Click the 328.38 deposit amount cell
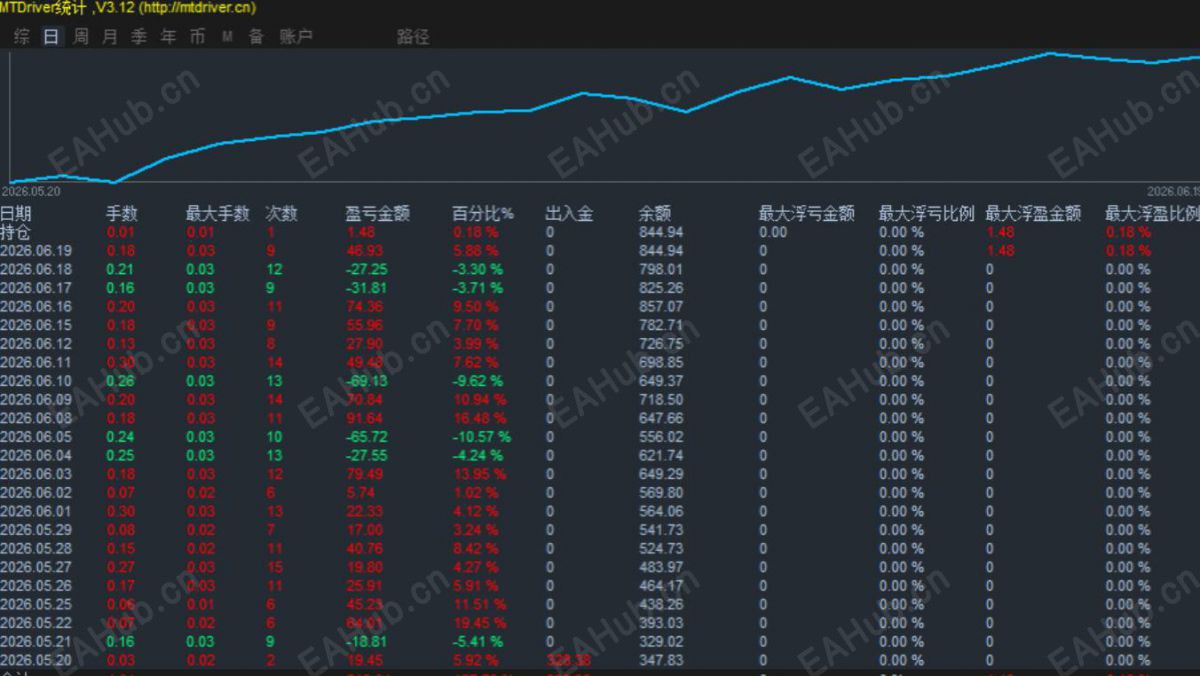Screen dimensions: 1200x676 tap(568, 660)
